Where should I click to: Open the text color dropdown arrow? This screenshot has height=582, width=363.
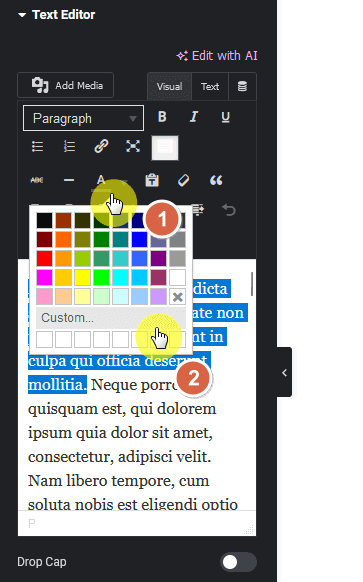(124, 181)
